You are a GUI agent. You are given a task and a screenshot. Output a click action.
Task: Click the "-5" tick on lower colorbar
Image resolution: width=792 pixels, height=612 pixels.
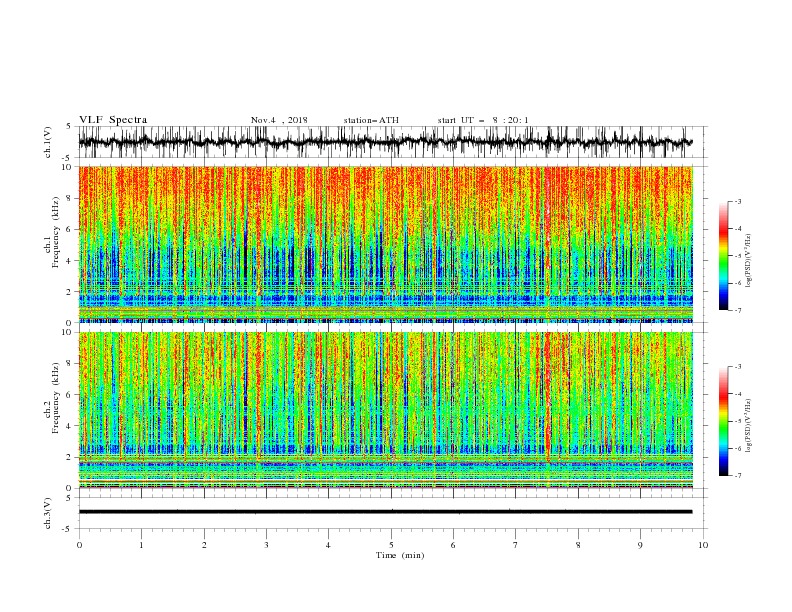pyautogui.click(x=737, y=422)
